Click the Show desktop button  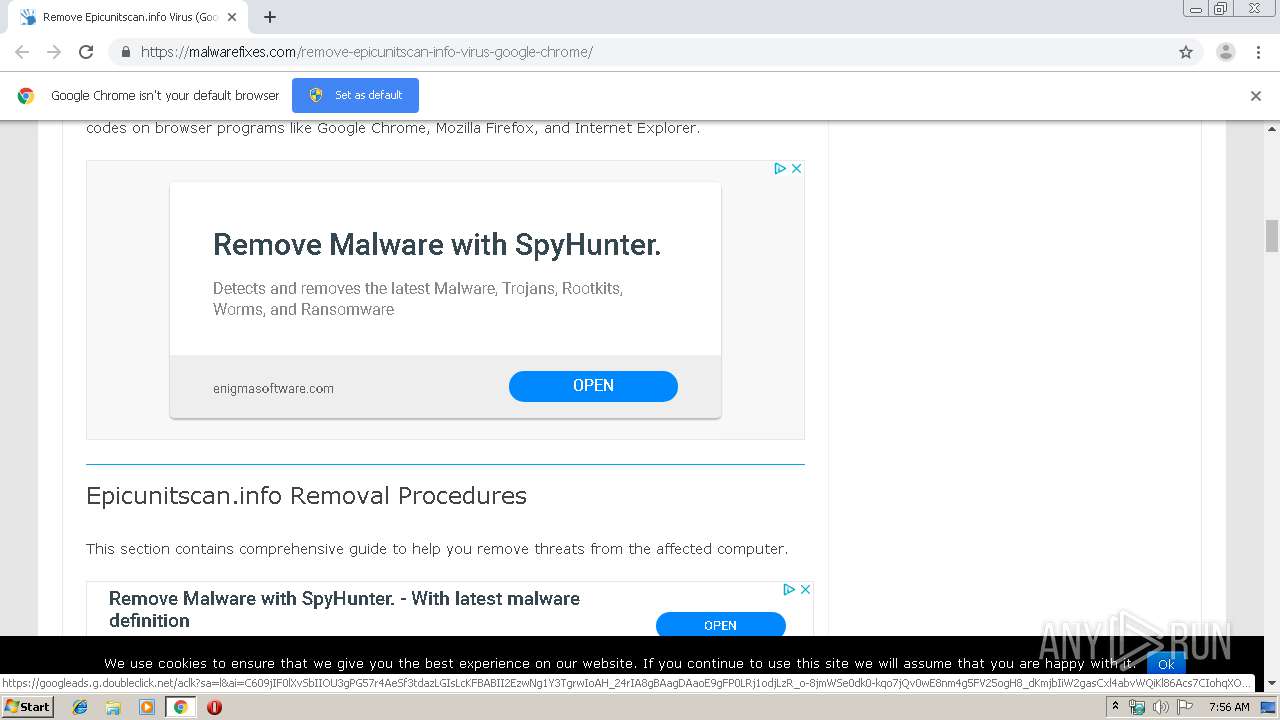coord(1269,707)
